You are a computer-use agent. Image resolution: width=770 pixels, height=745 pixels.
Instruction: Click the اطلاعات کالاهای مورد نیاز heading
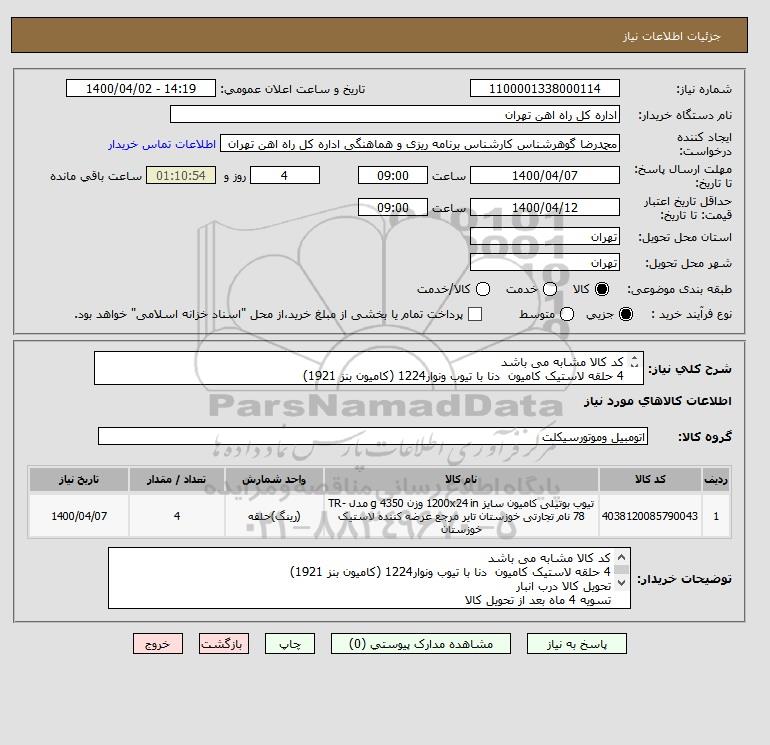pyautogui.click(x=658, y=401)
